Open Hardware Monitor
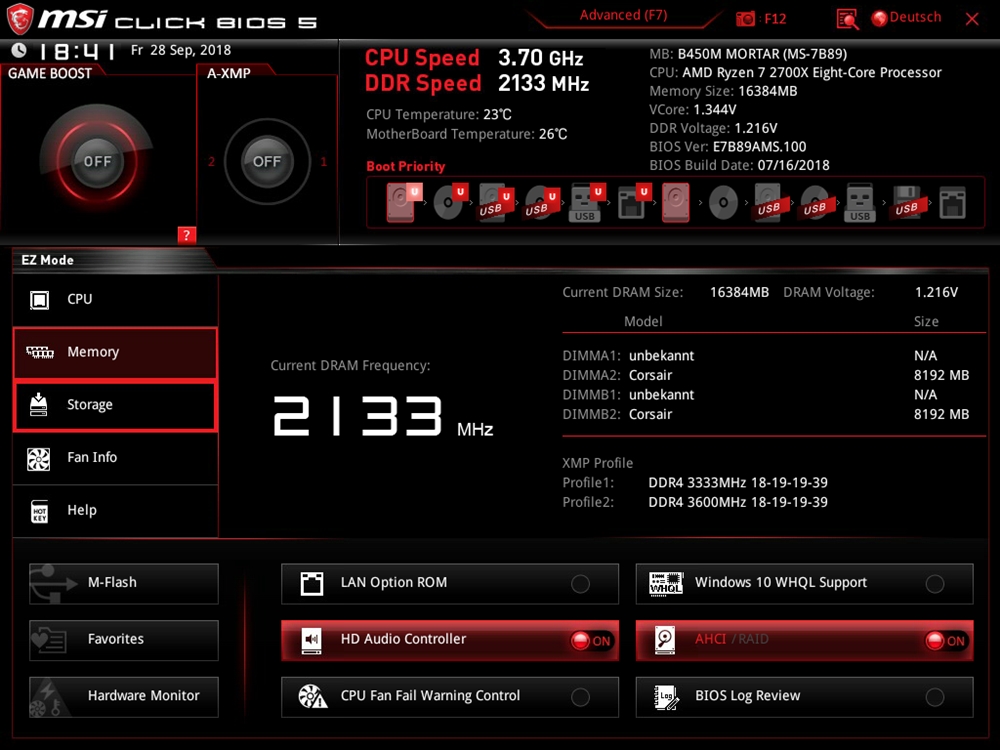The image size is (1000, 750). [x=124, y=696]
